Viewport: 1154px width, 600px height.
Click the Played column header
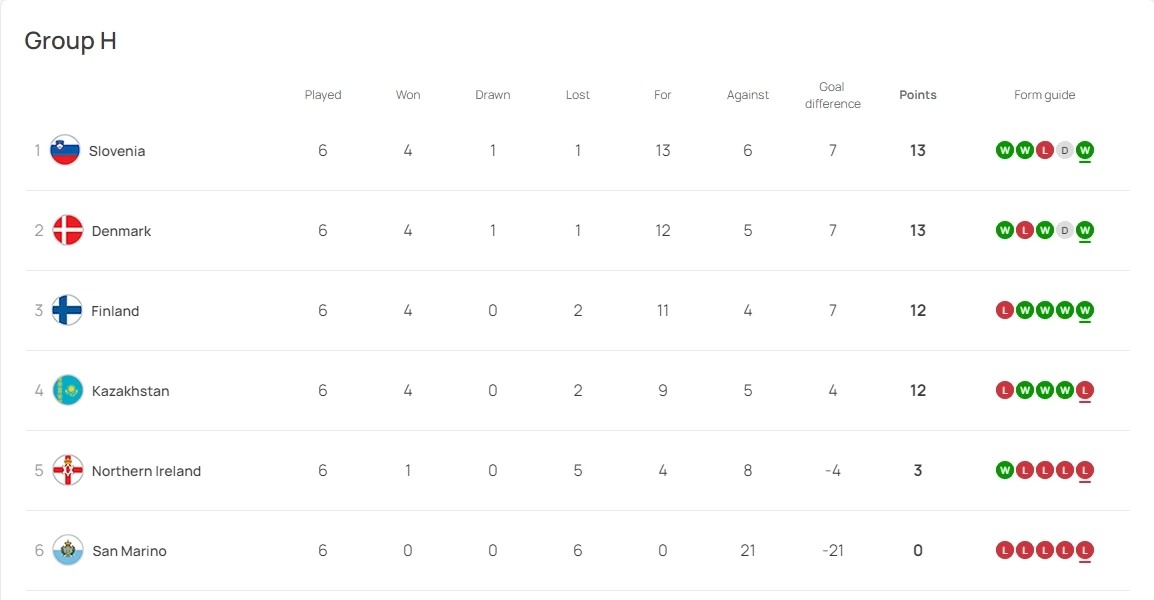tap(323, 95)
